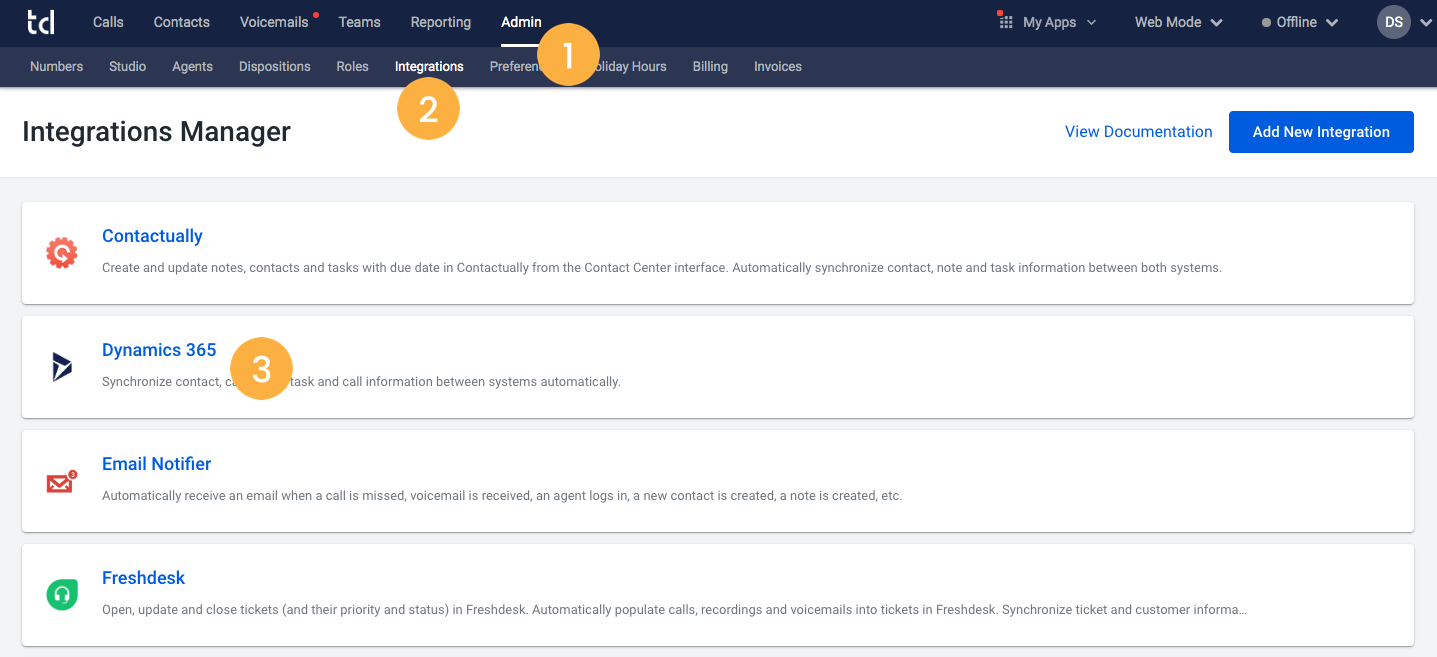1437x657 pixels.
Task: Click the DS profile avatar
Action: (x=1393, y=21)
